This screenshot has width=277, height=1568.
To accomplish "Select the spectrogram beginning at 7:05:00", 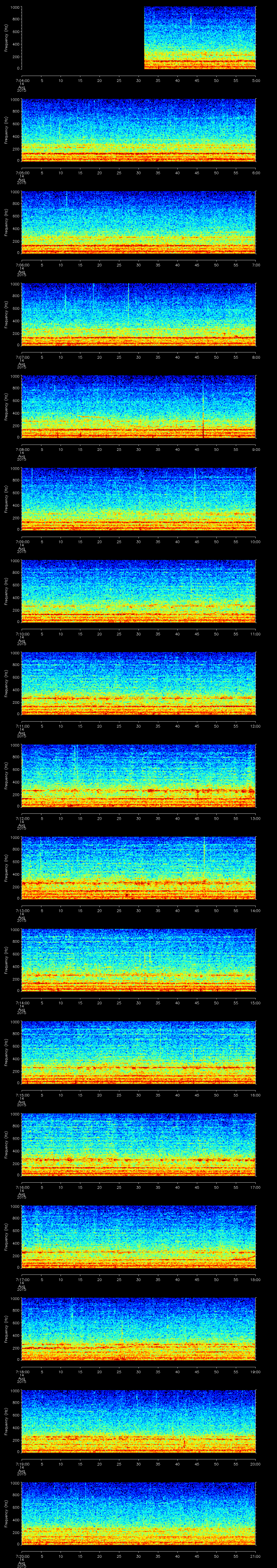I will 139,130.
